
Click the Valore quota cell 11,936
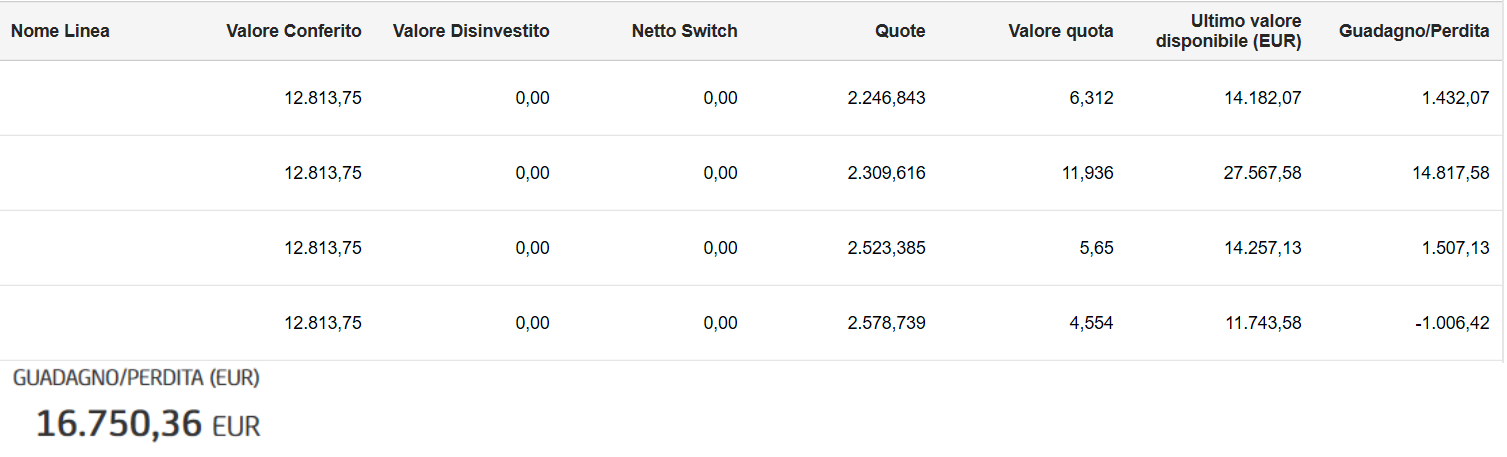[x=1087, y=173]
